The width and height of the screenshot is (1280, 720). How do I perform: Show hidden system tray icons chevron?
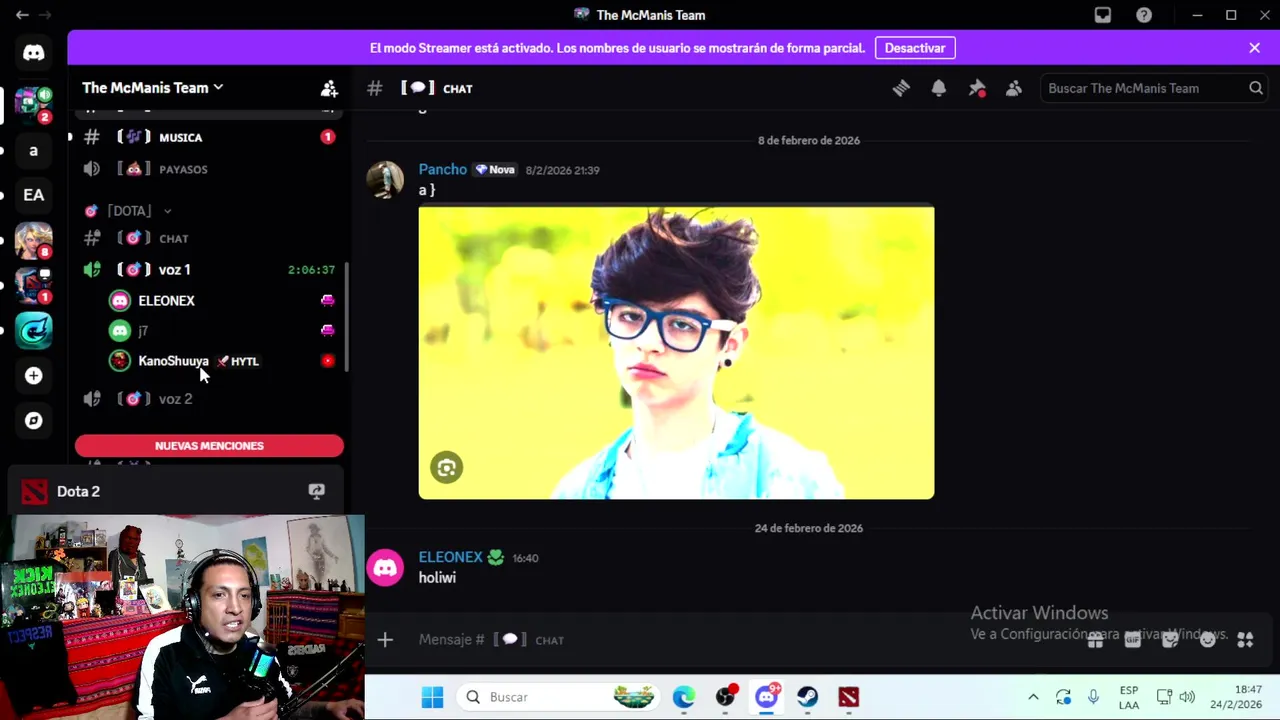(1033, 697)
